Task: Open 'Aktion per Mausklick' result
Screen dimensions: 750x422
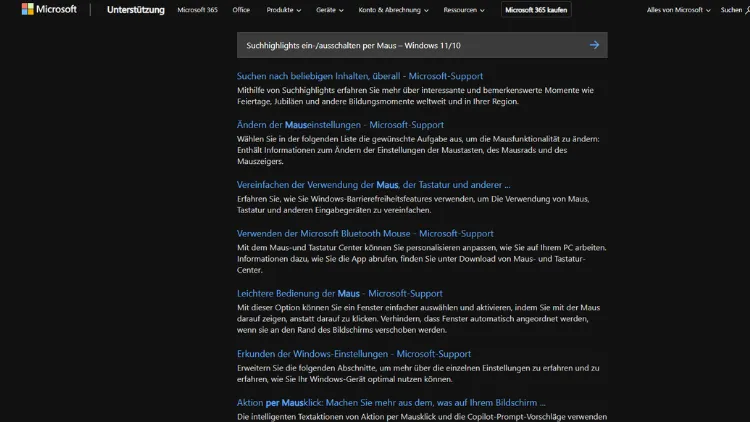Action: 391,403
